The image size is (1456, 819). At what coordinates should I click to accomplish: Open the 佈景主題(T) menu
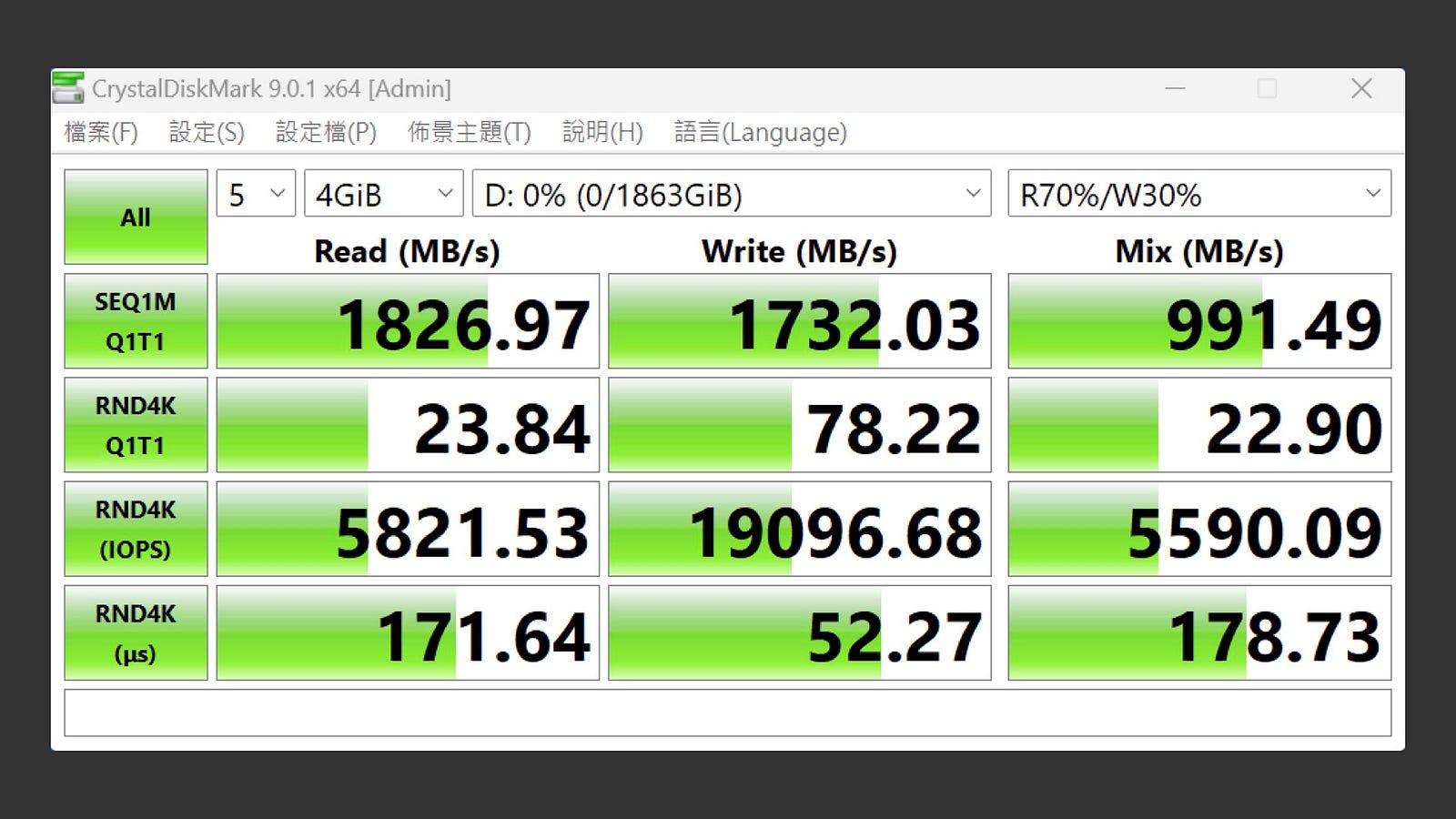(469, 133)
